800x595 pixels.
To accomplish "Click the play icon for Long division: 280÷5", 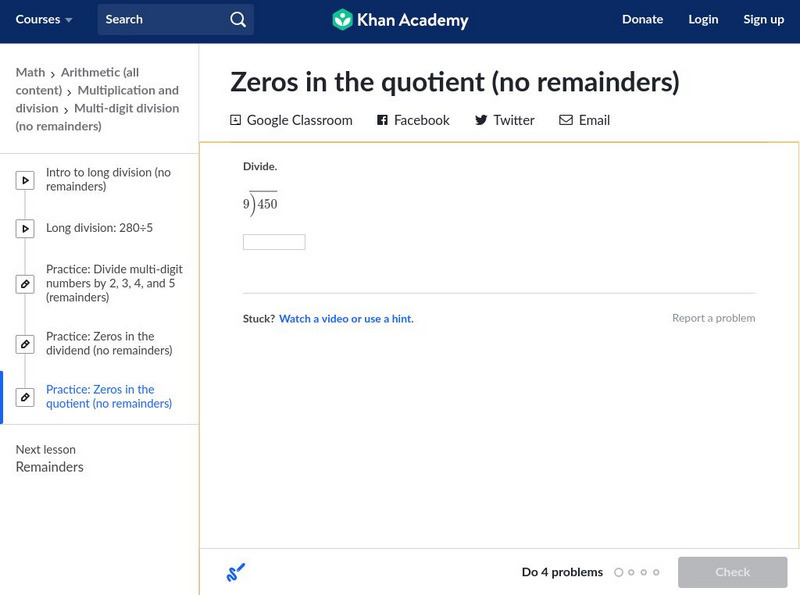I will coord(25,228).
